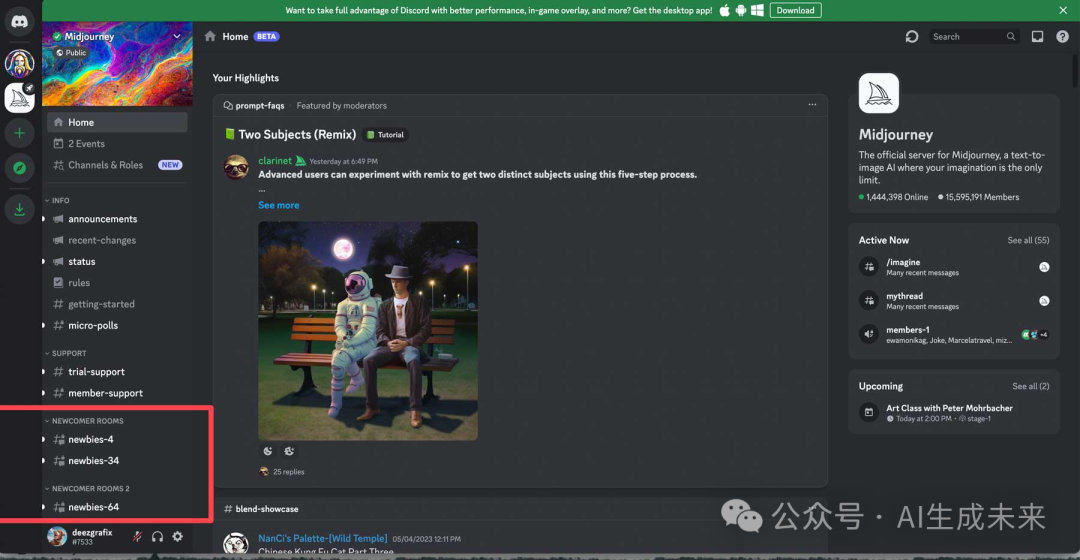Image resolution: width=1080 pixels, height=560 pixels.
Task: Add a server with the plus icon
Action: (19, 133)
